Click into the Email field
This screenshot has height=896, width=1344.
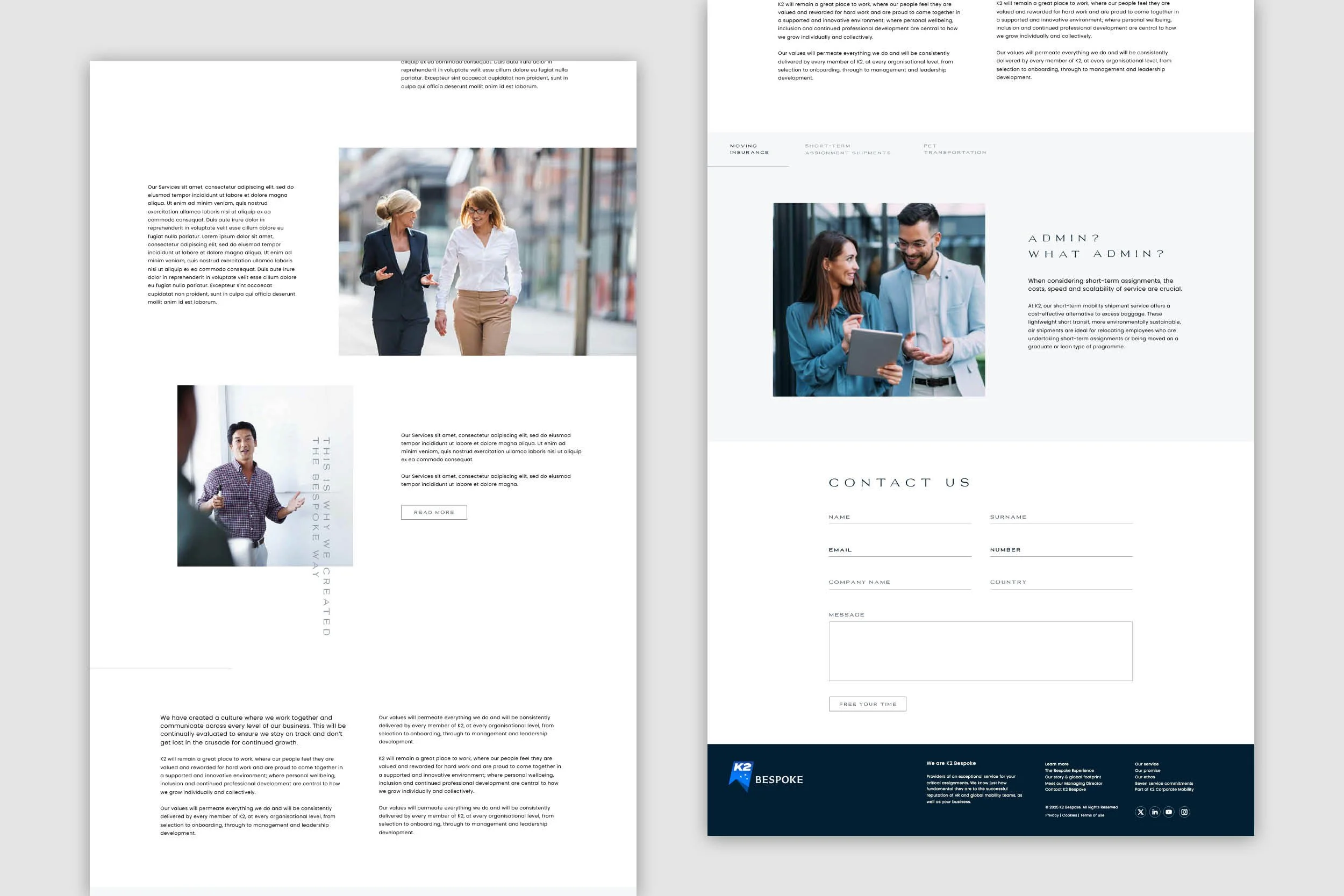899,550
